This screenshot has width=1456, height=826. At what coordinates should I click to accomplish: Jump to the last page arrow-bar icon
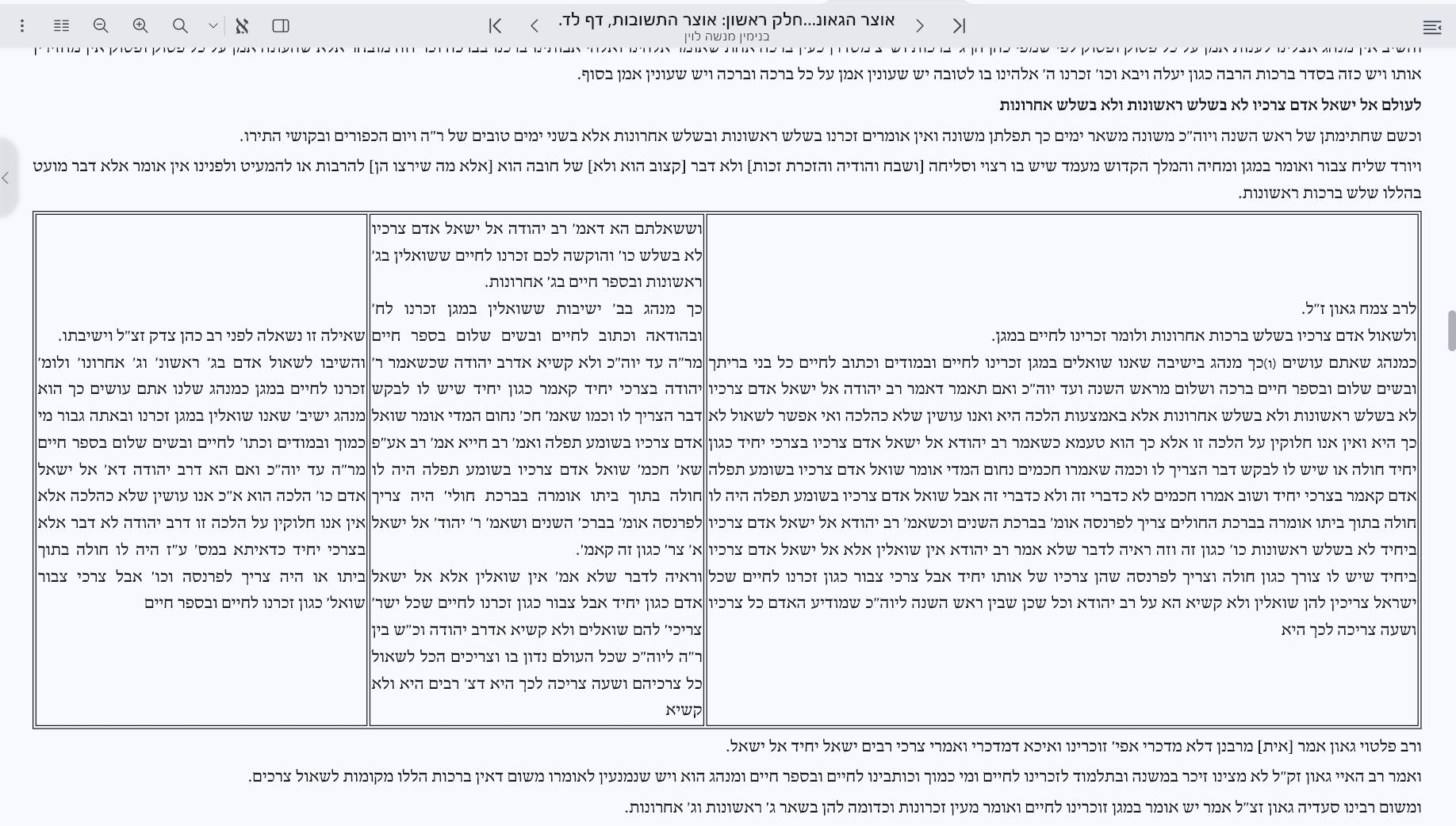click(959, 26)
